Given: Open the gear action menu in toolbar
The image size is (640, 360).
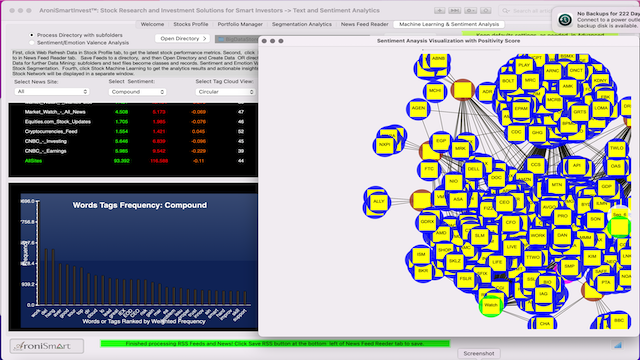Looking at the screenshot, I should click(x=470, y=11).
